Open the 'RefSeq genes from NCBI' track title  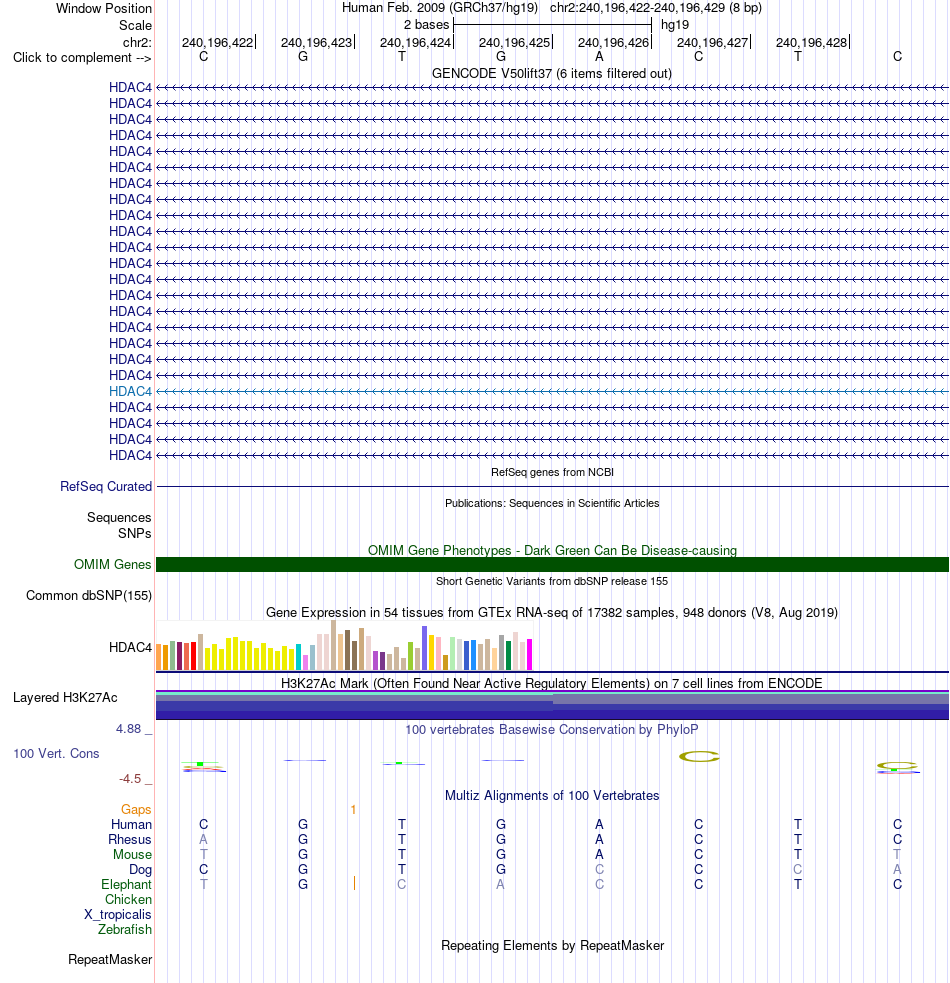[x=552, y=472]
